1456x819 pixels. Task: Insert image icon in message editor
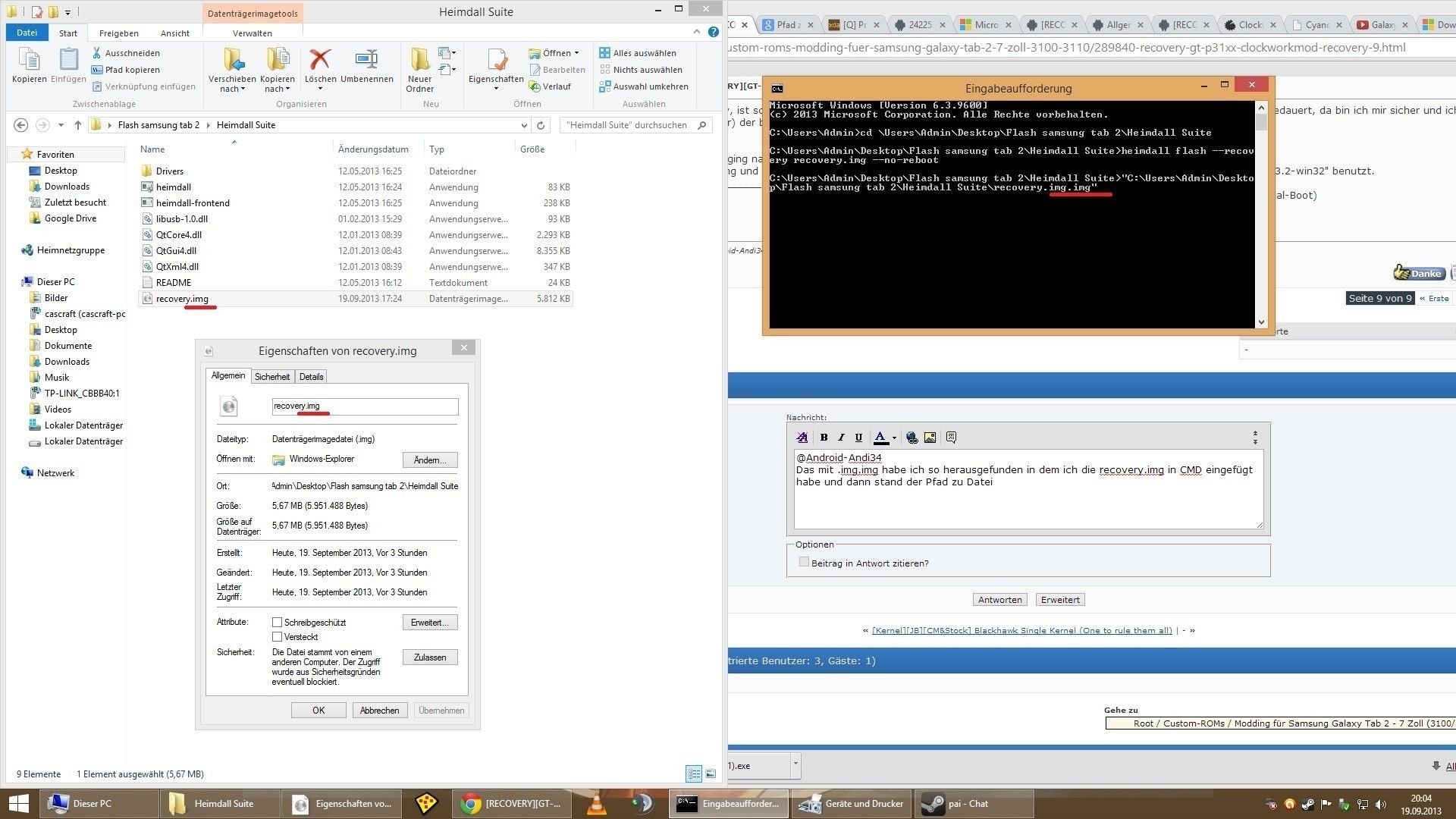(930, 438)
